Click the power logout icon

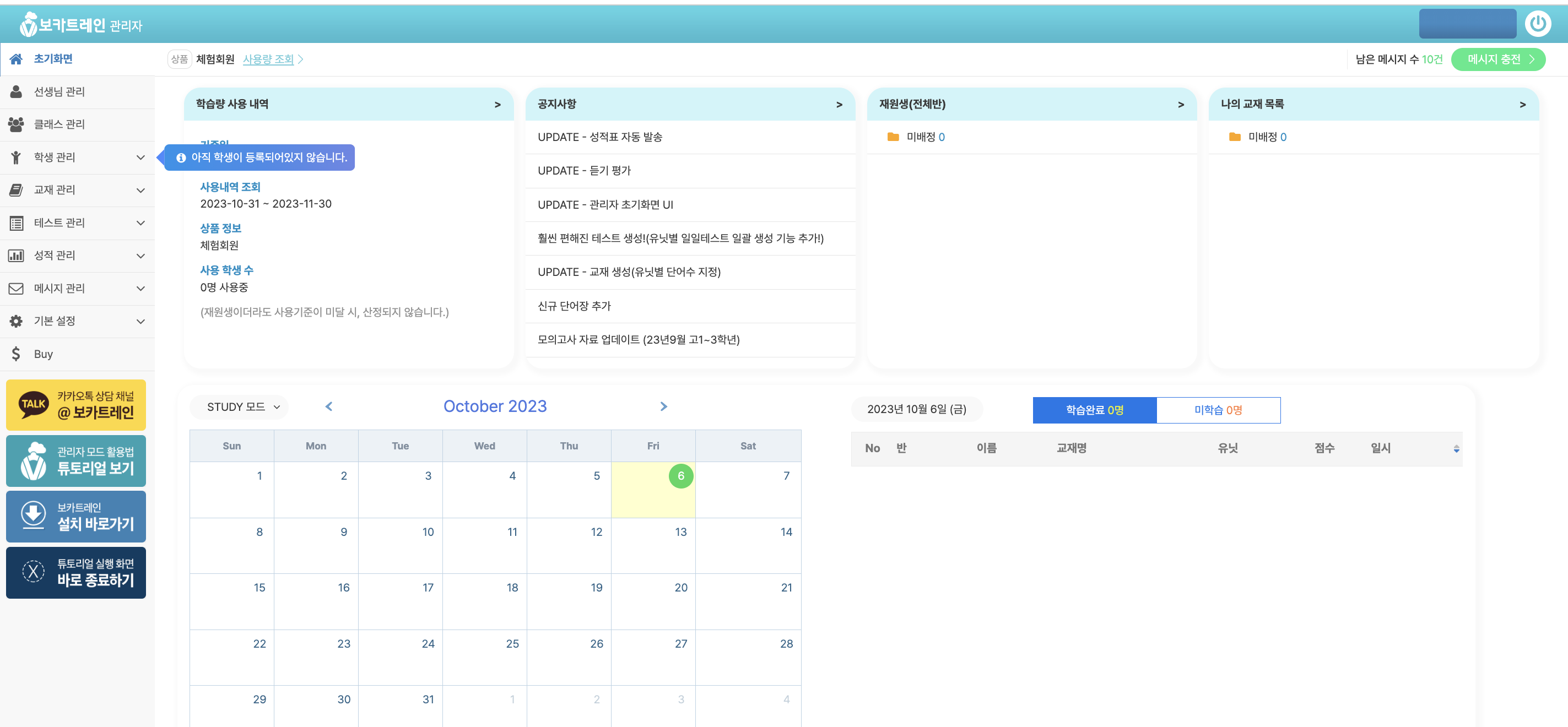pyautogui.click(x=1537, y=24)
